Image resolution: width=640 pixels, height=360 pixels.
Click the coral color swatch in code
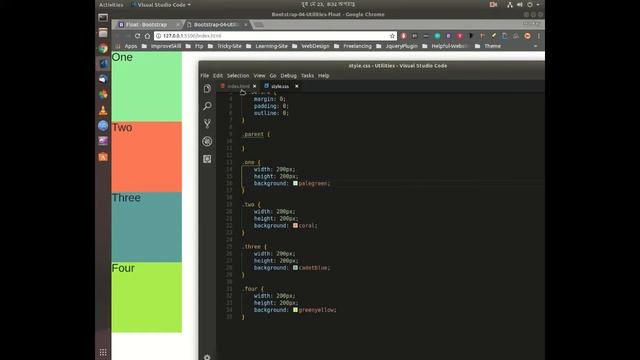point(295,225)
